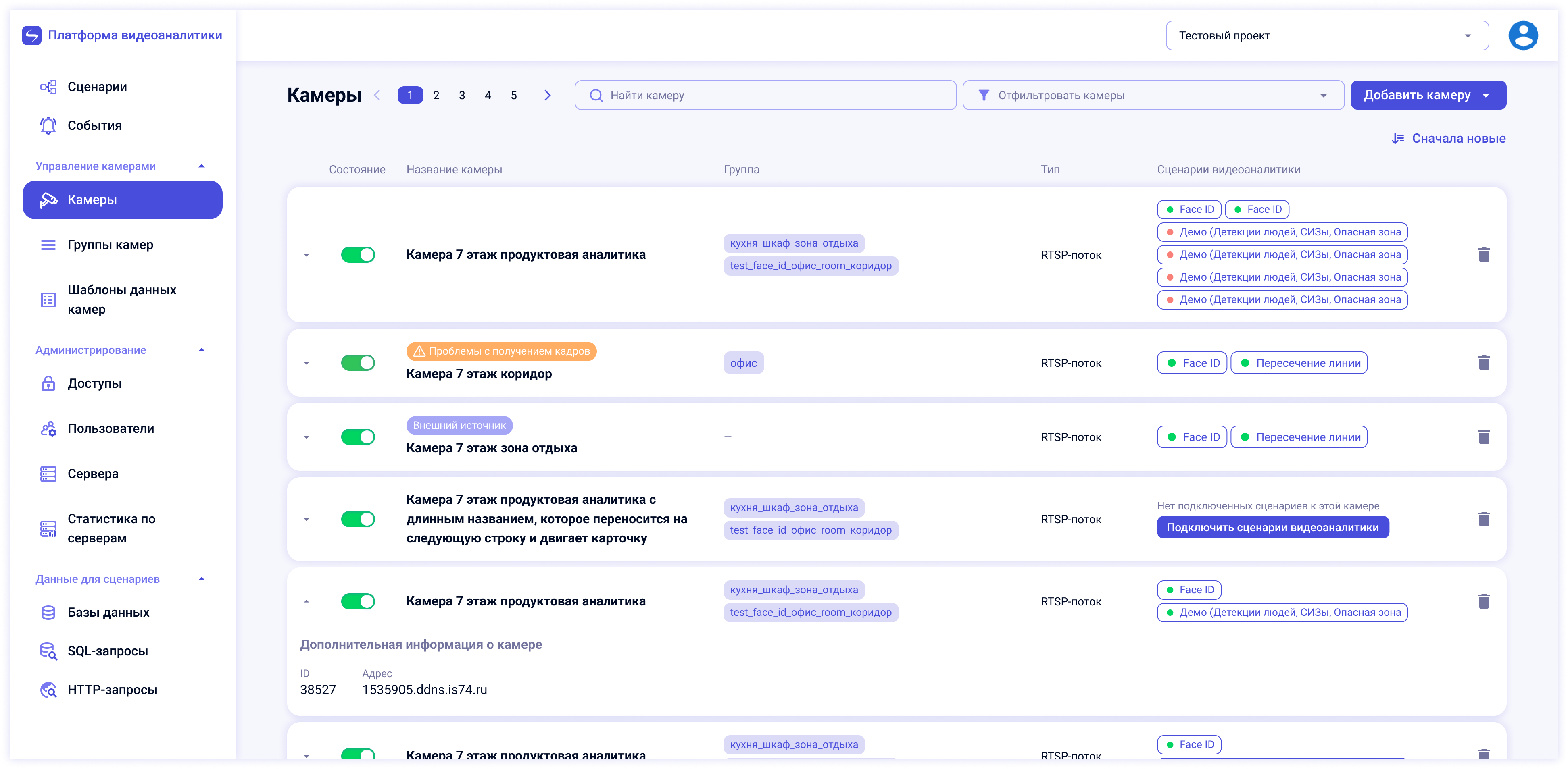Open Группы камер list icon
Image resolution: width=1568 pixels, height=769 pixels.
coord(48,245)
